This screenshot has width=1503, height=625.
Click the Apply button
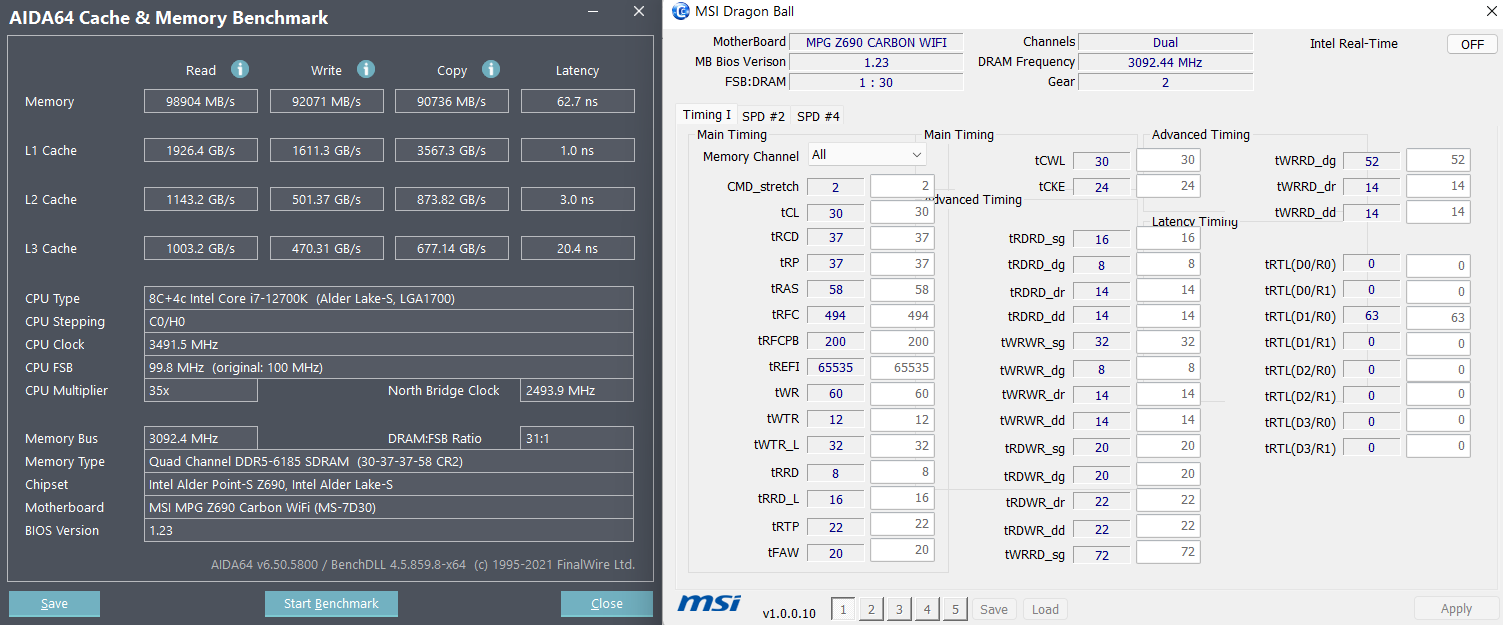pyautogui.click(x=1456, y=608)
